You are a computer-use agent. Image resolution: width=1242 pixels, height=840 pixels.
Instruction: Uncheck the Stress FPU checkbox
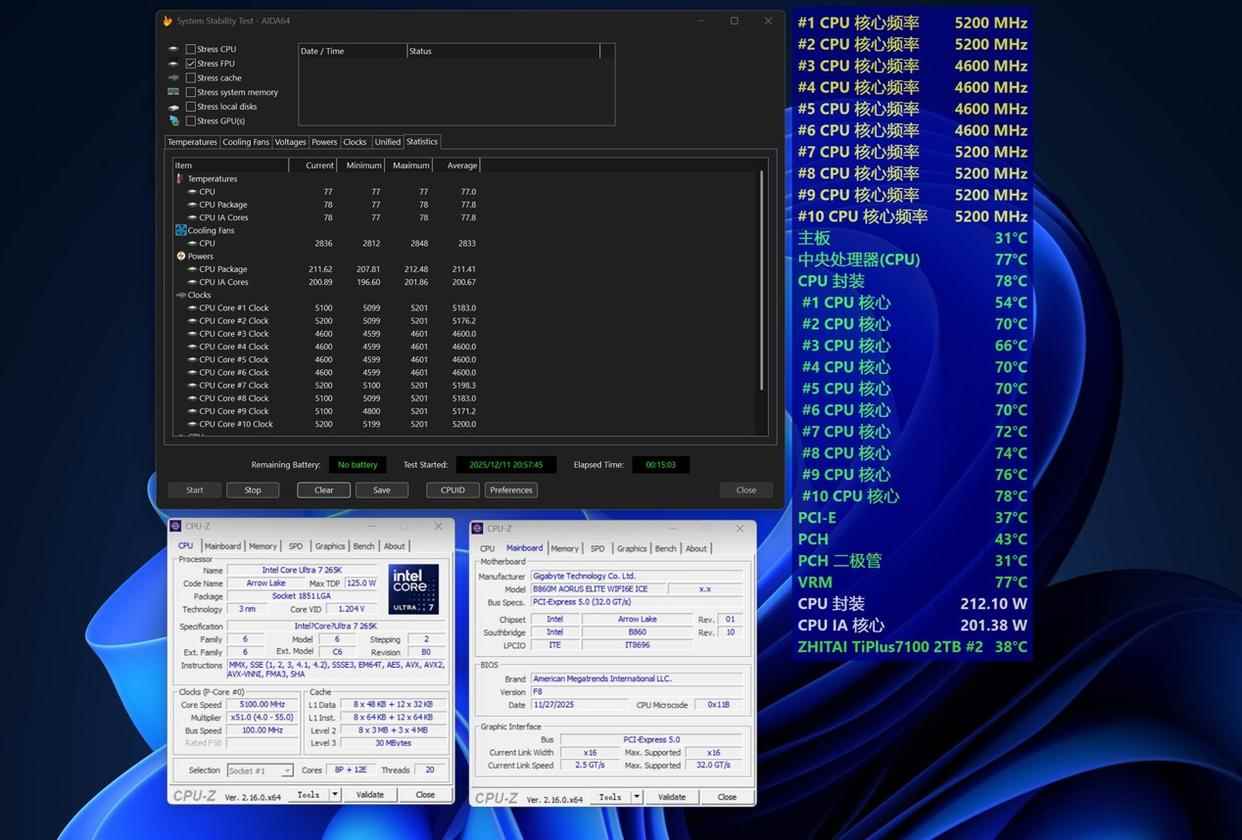tap(191, 63)
